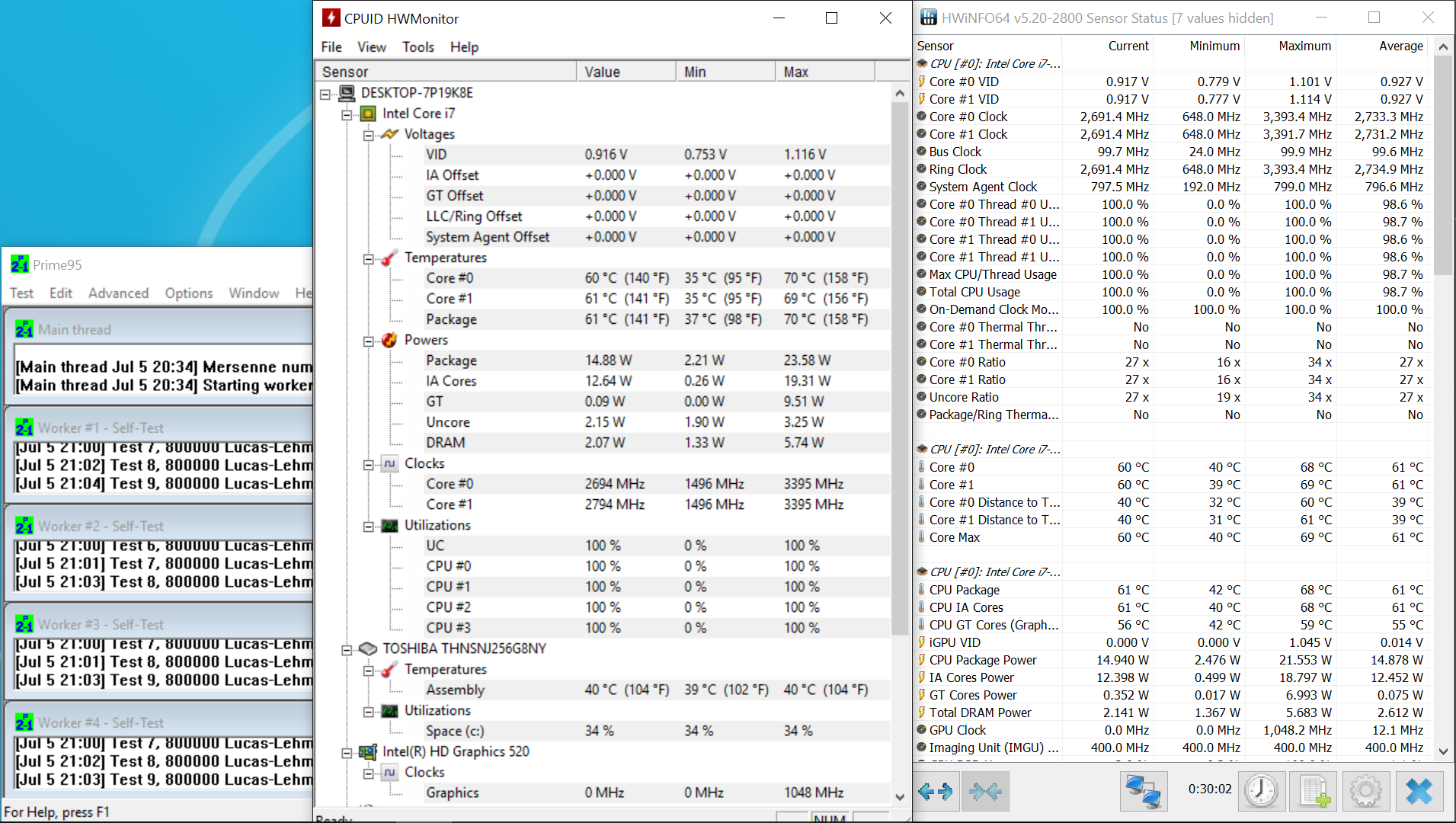Click TOSHIBA drive icon in HWMonitor tree
Image resolution: width=1456 pixels, height=823 pixels.
[x=368, y=648]
